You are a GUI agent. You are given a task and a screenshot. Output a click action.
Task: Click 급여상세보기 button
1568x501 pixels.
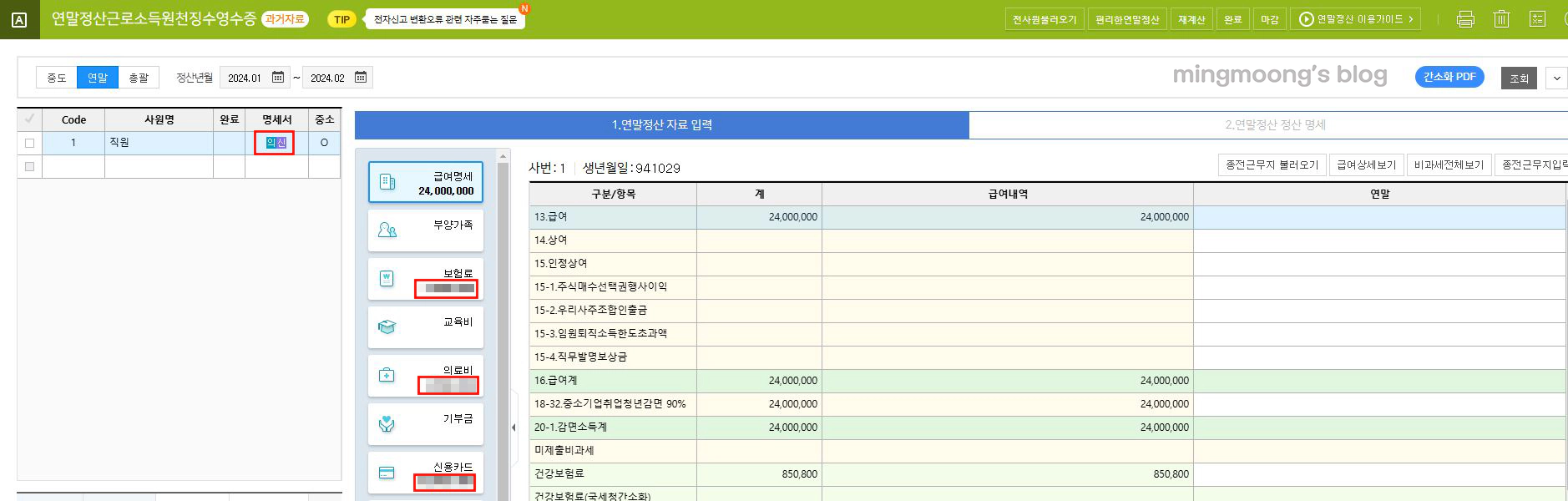pos(1366,164)
